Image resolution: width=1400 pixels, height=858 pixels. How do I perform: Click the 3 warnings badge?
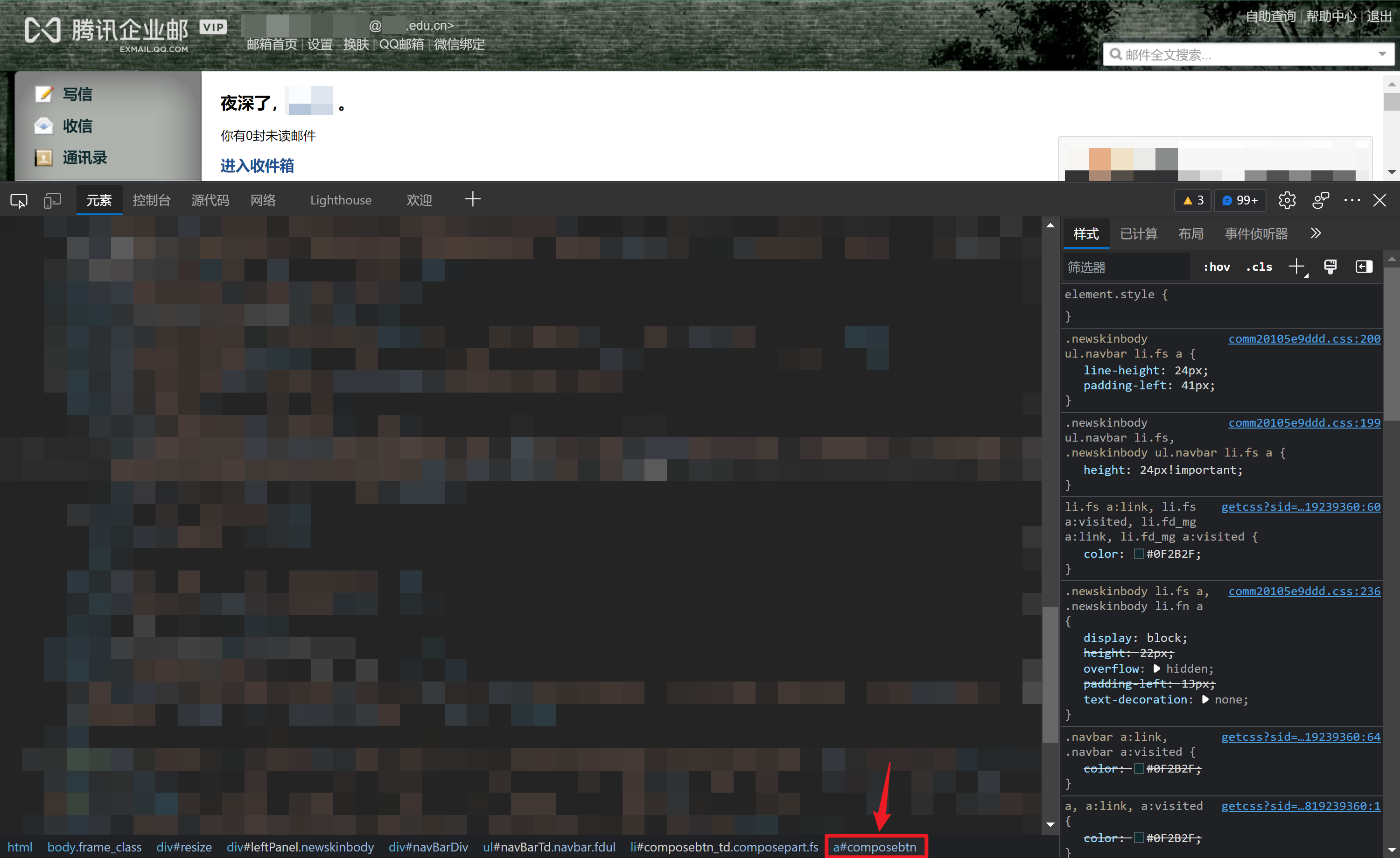[x=1193, y=201]
